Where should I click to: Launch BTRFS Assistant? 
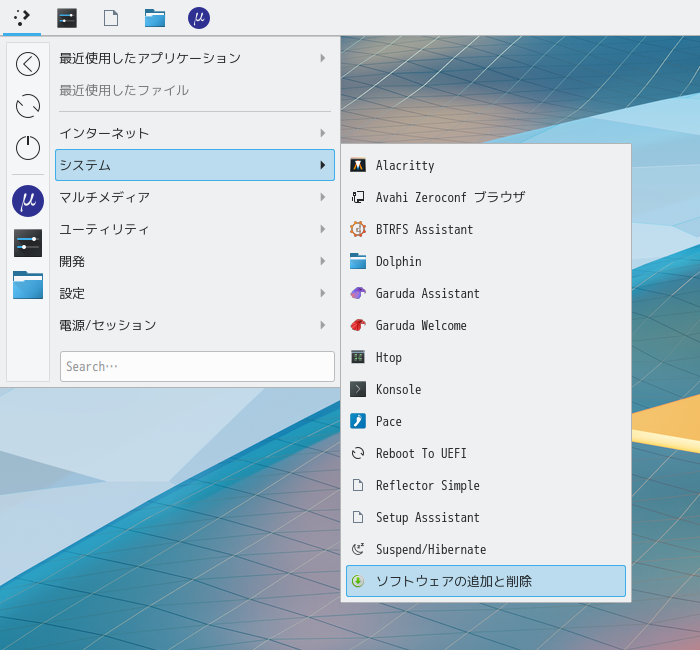pyautogui.click(x=486, y=229)
